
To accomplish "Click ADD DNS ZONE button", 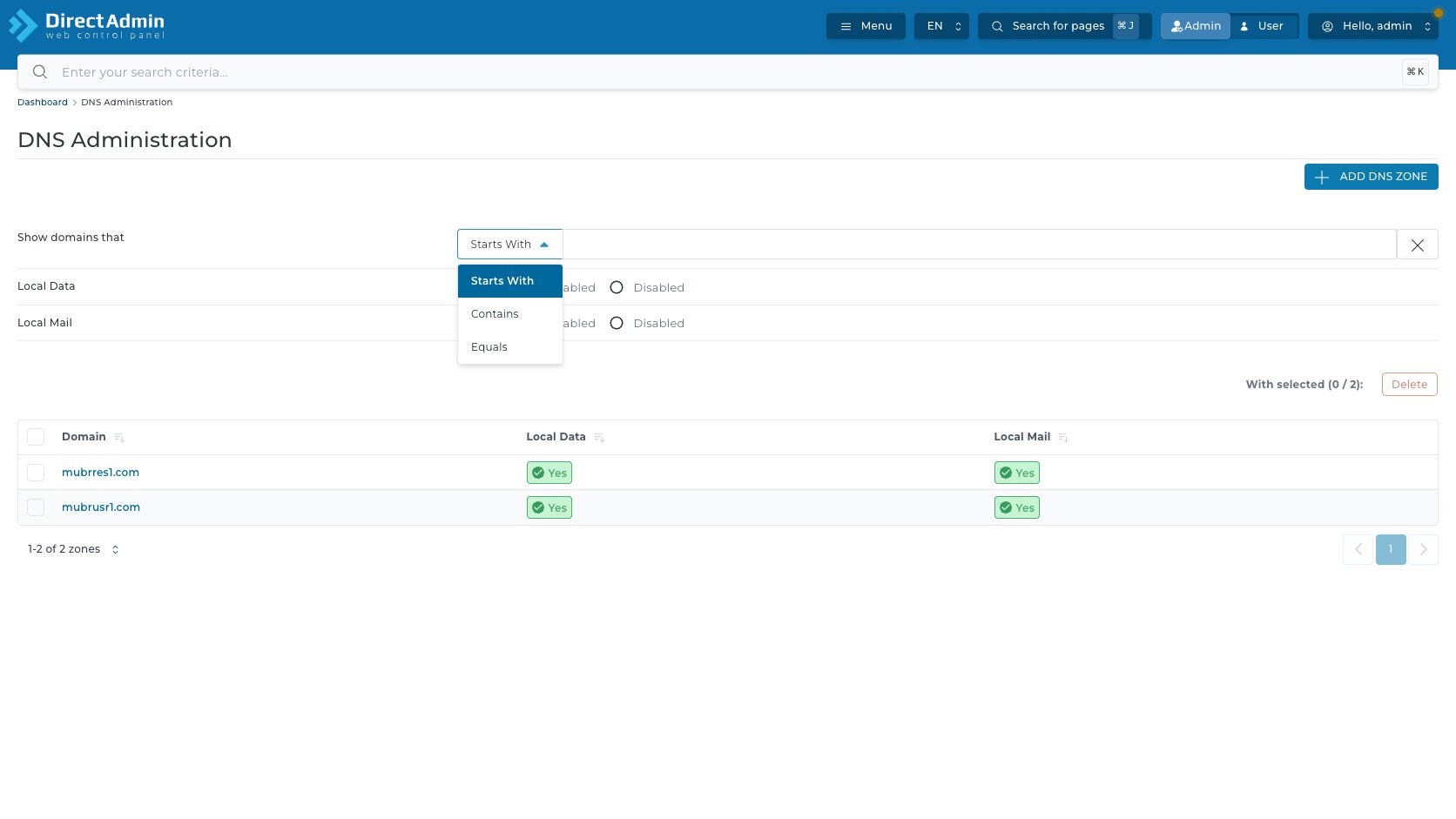I will tap(1371, 177).
